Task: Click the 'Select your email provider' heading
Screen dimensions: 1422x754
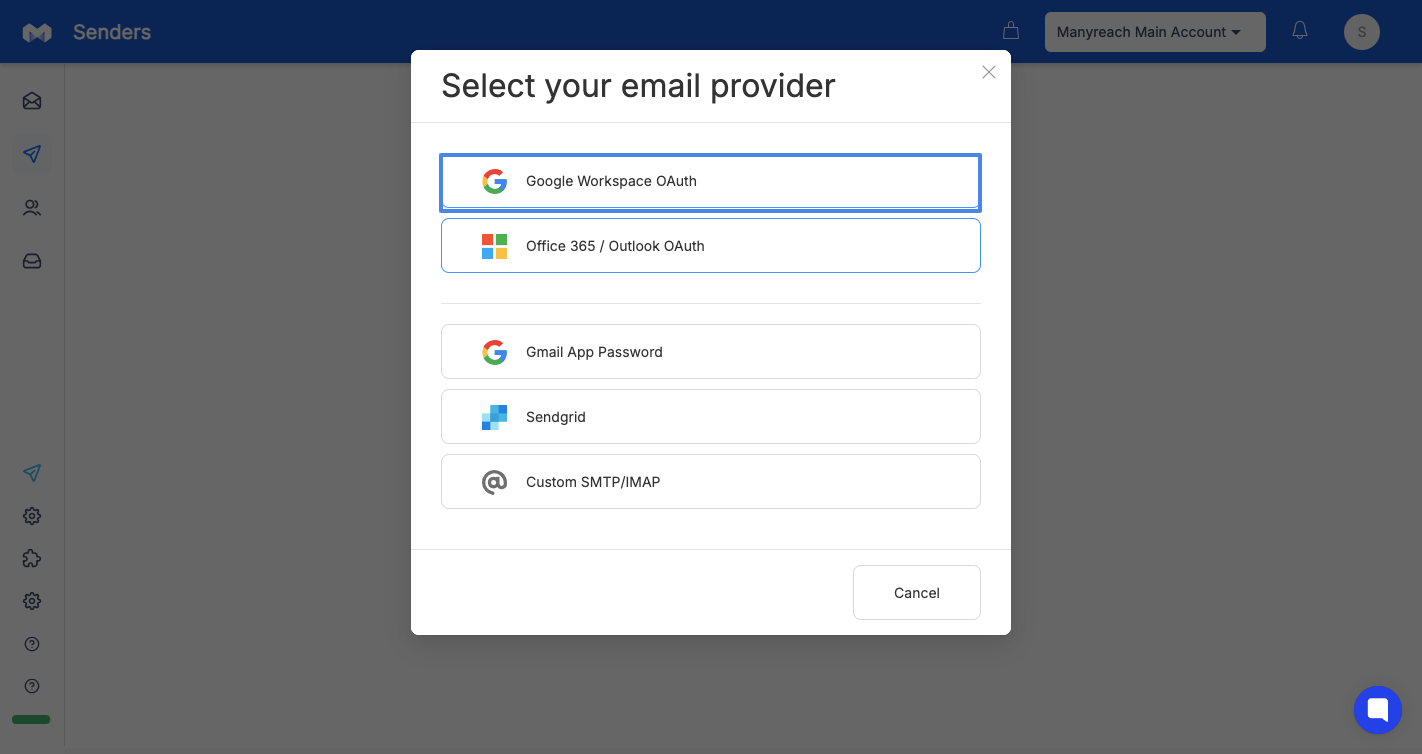Action: point(638,86)
